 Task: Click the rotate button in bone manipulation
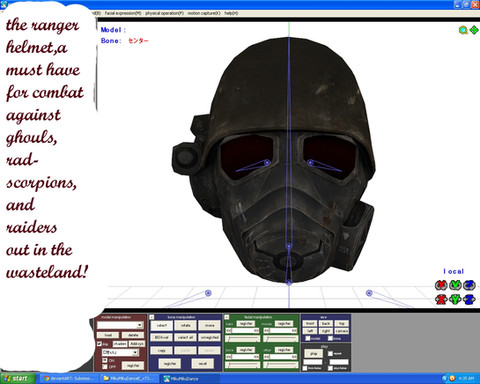pyautogui.click(x=185, y=325)
